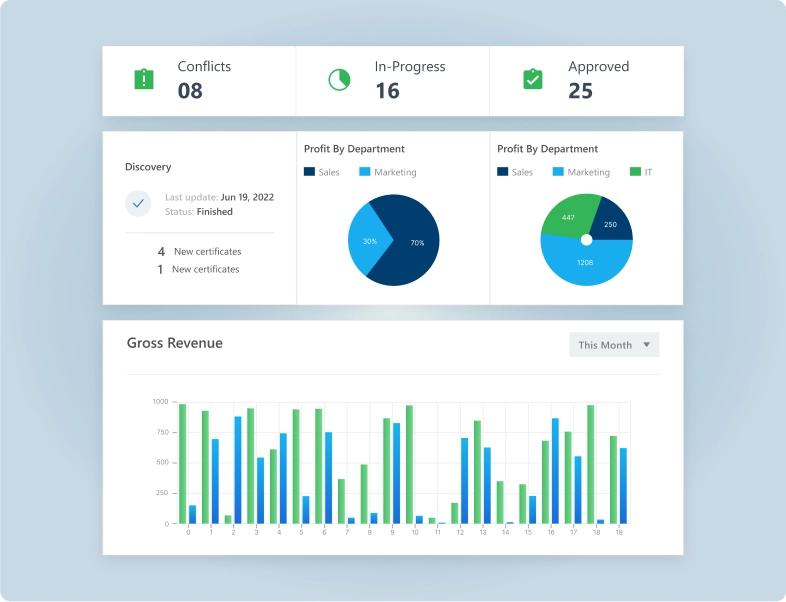Click the Marketing light blue swatch in three-department chart

point(558,172)
